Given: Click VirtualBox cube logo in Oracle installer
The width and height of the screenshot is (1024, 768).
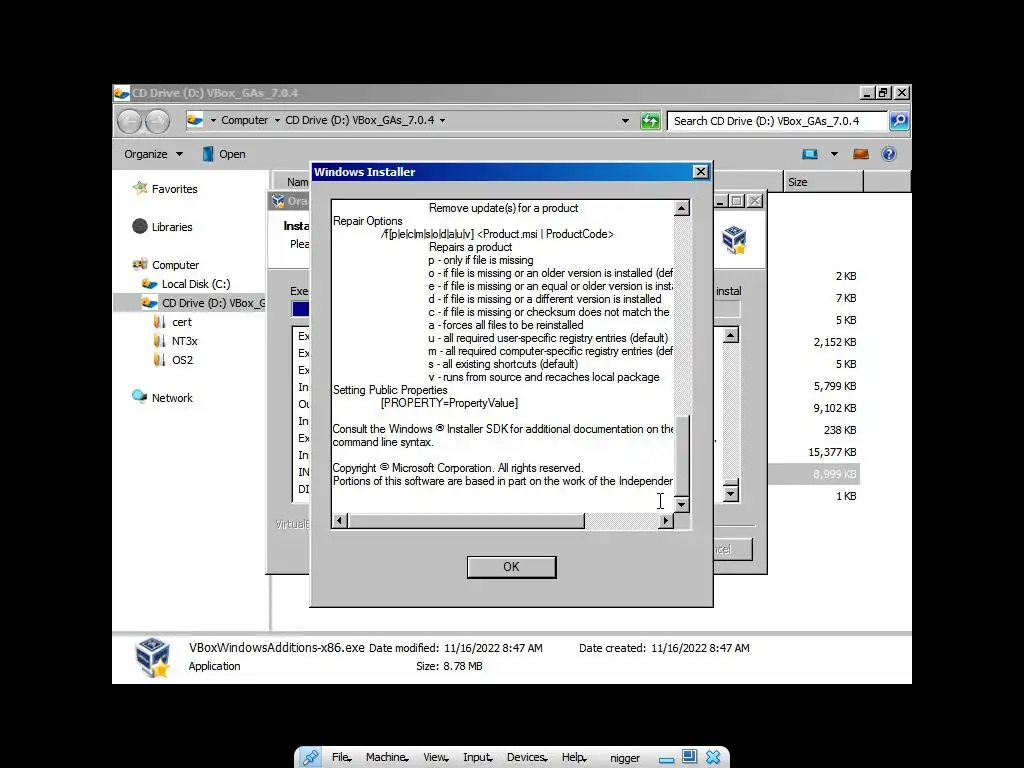Looking at the screenshot, I should pos(734,239).
